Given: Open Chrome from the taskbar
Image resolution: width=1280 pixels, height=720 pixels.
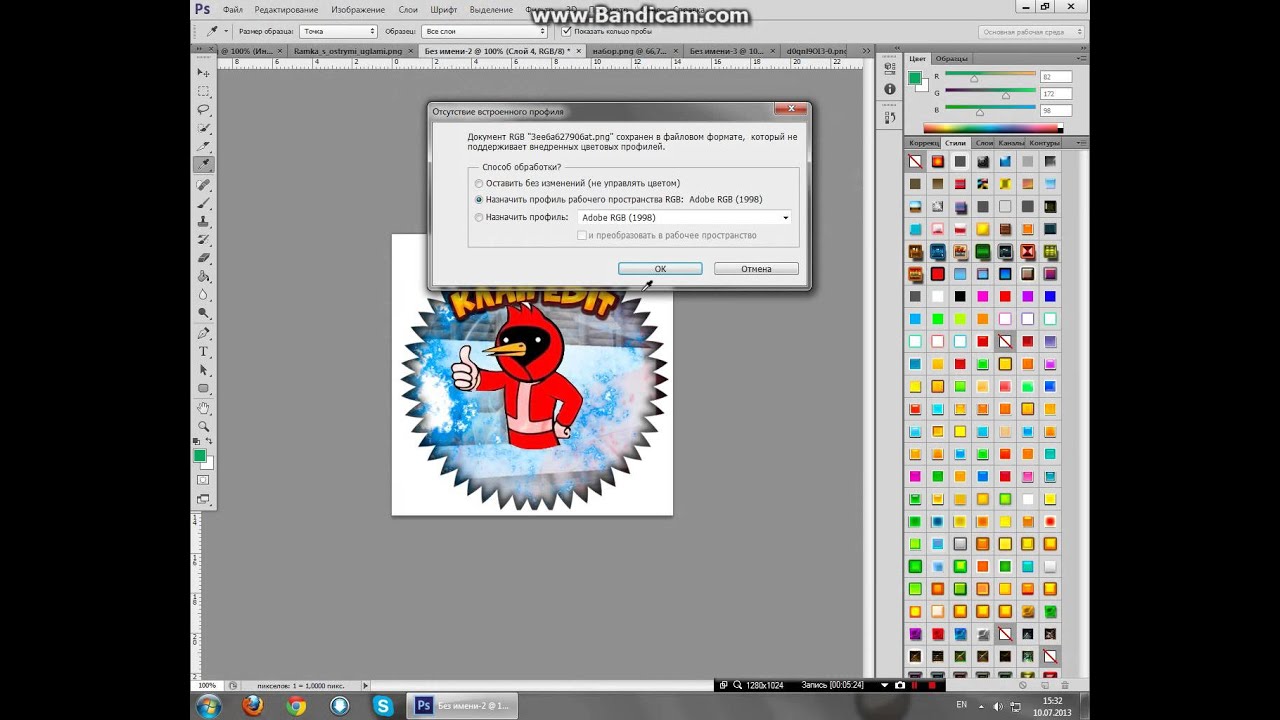Looking at the screenshot, I should [296, 706].
